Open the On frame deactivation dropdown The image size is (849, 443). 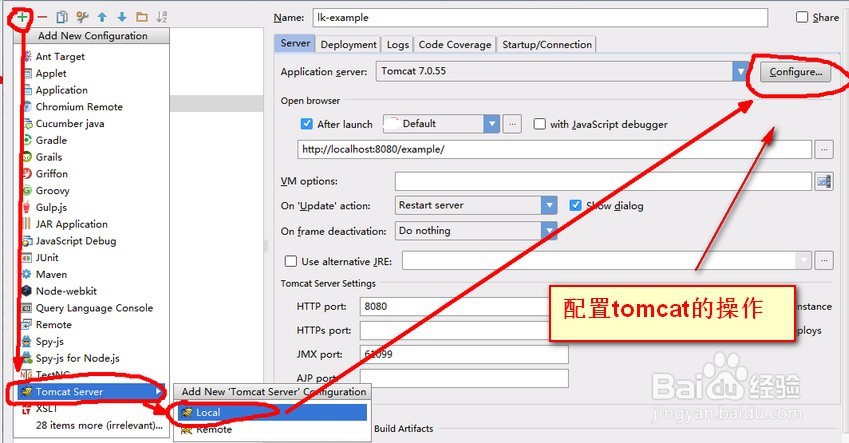point(549,231)
